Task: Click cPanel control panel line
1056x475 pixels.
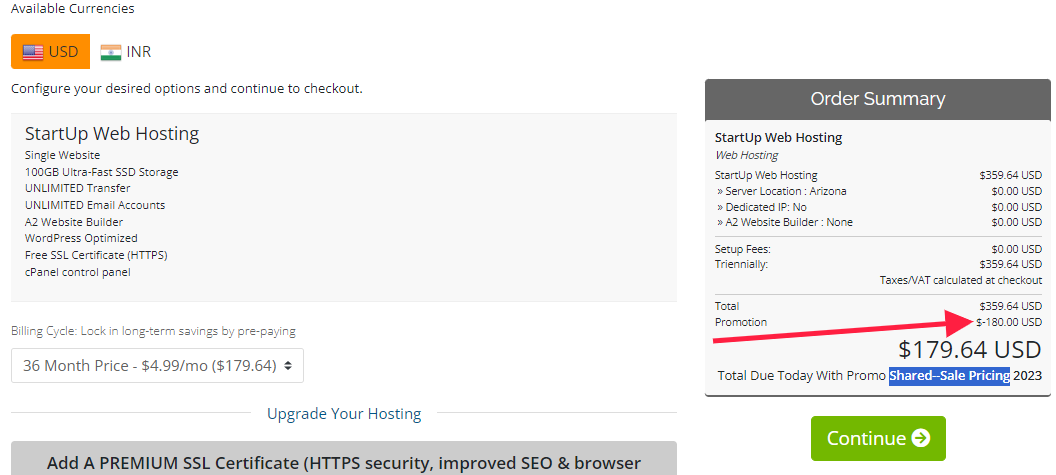Action: tap(77, 272)
